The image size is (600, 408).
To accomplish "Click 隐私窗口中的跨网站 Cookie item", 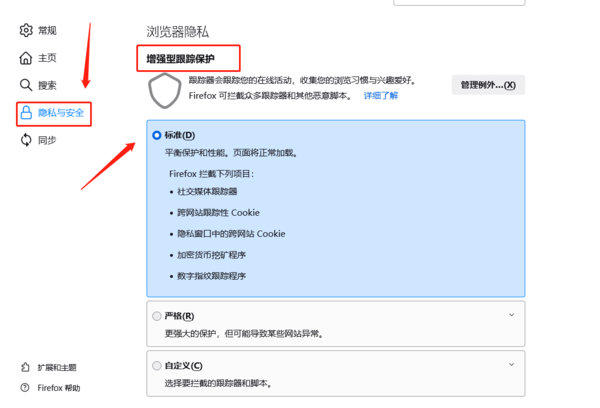I will point(231,234).
